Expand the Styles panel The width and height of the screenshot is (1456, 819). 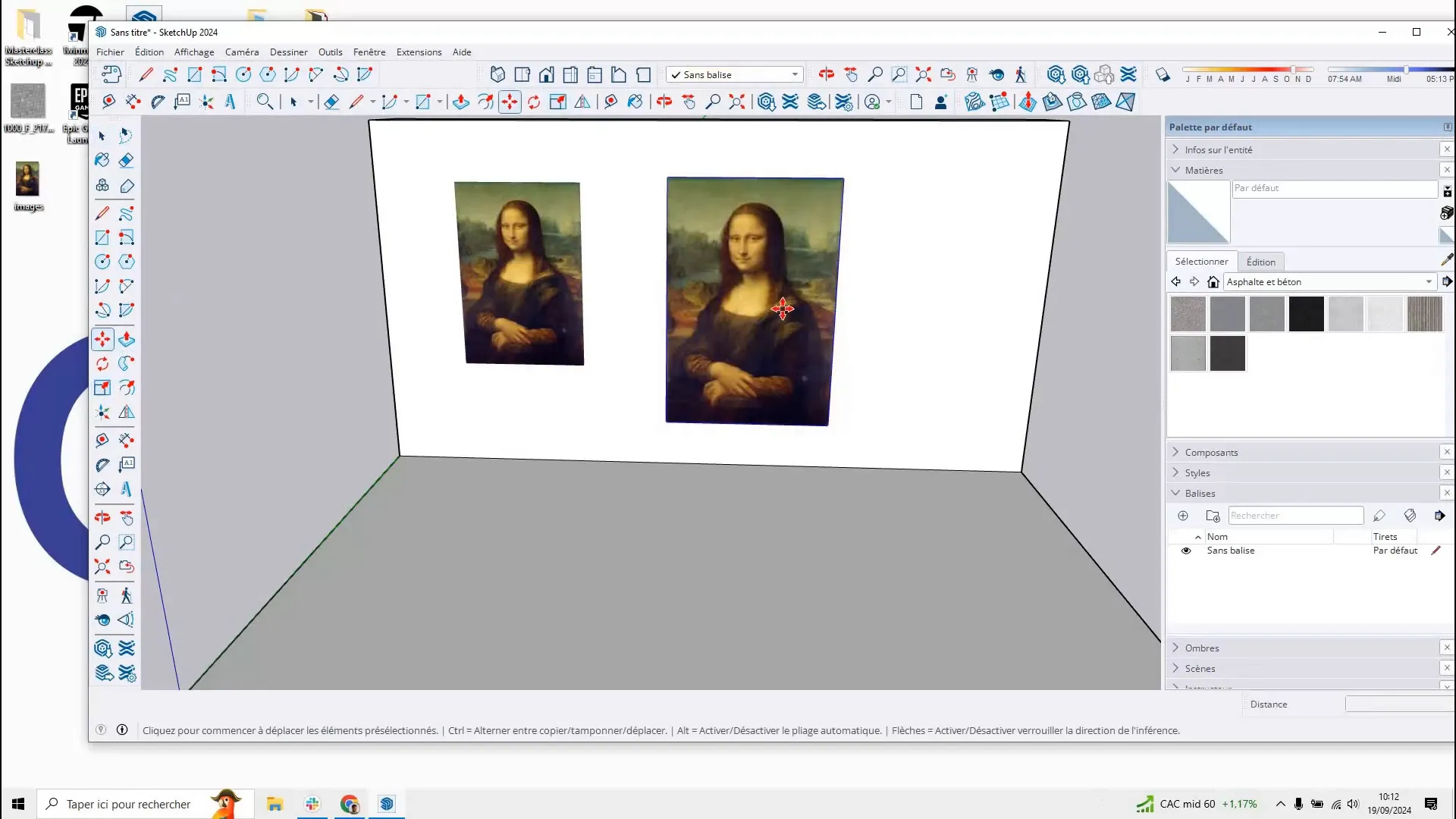(x=1176, y=472)
